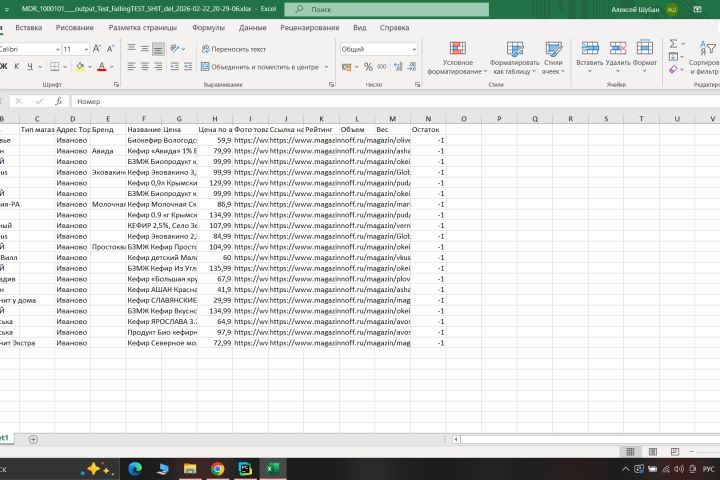Viewport: 720px width, 480px height.
Task: Expand the fill color dropdown arrow
Action: 90,67
